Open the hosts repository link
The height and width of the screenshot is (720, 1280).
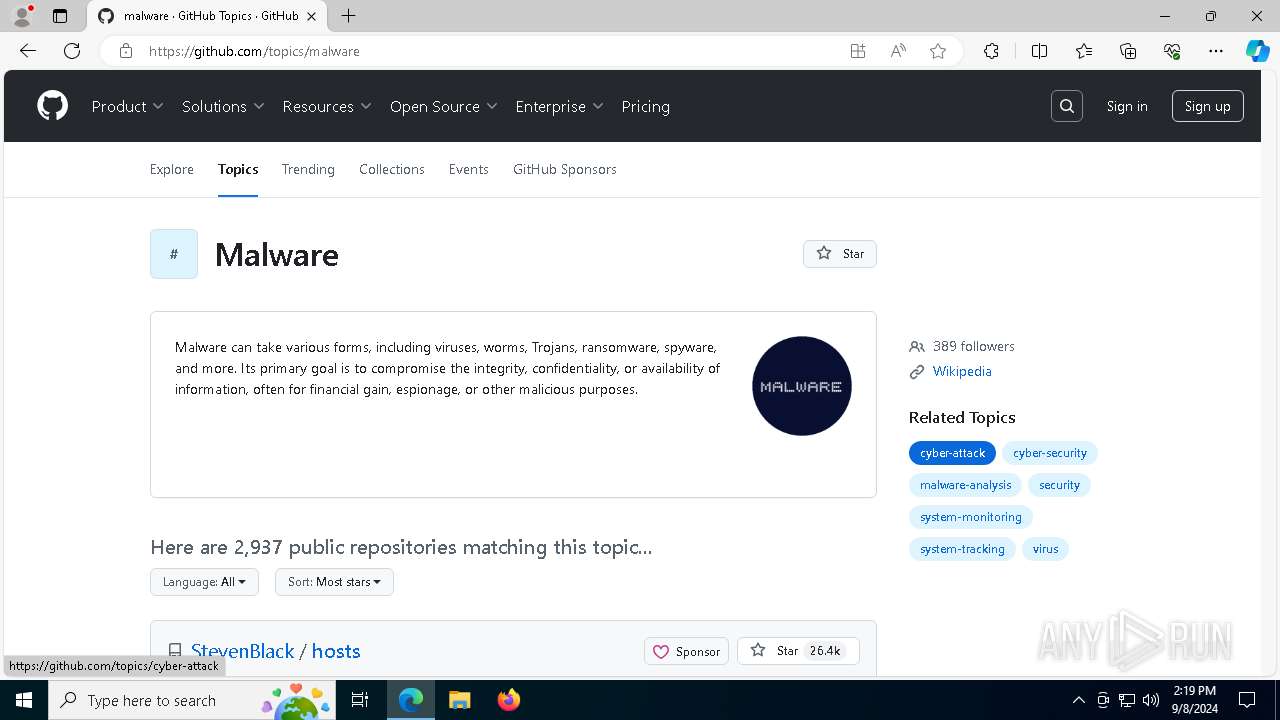pos(336,651)
